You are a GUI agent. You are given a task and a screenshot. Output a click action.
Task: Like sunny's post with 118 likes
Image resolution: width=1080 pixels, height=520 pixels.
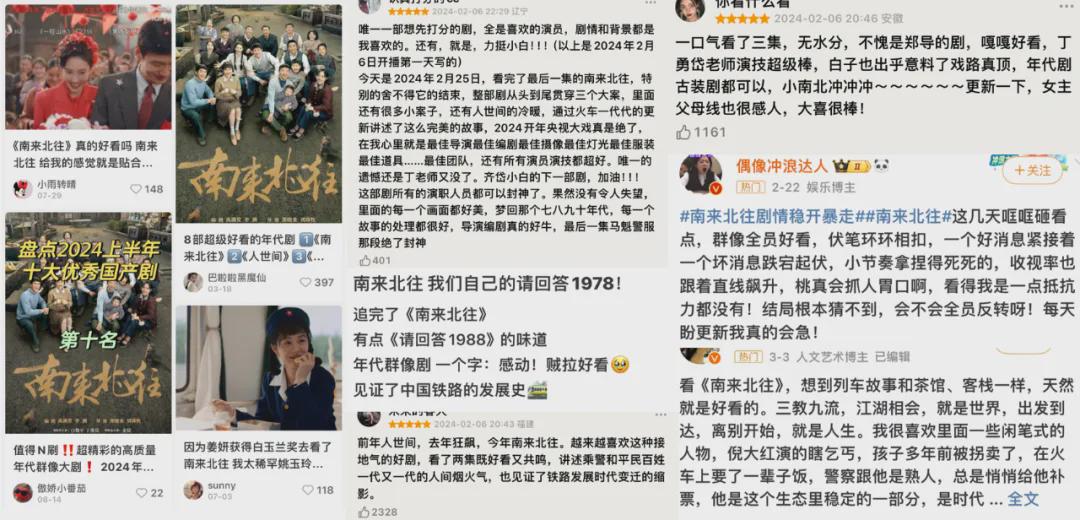pos(307,490)
